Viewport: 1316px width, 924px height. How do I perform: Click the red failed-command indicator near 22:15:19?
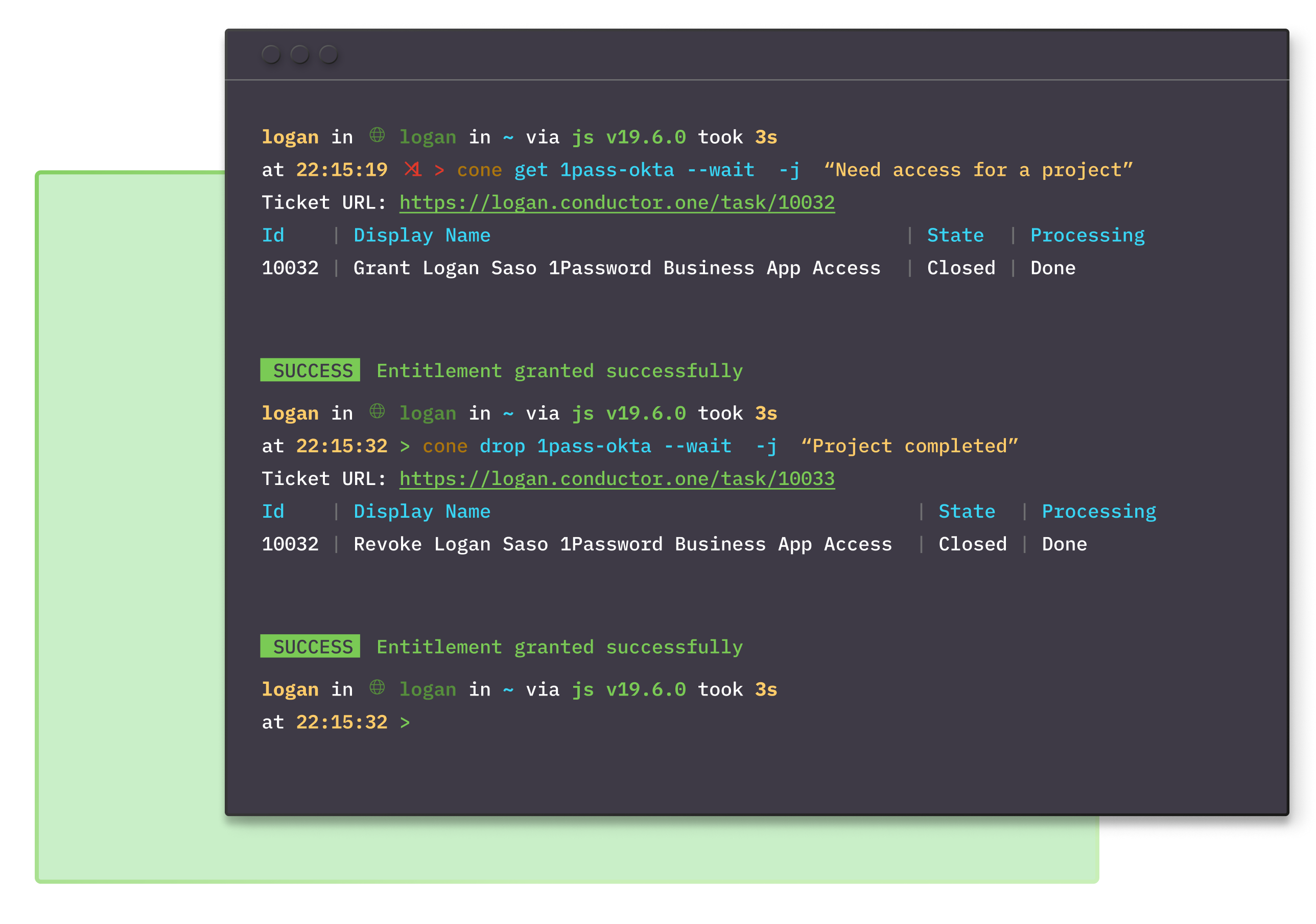pyautogui.click(x=413, y=169)
